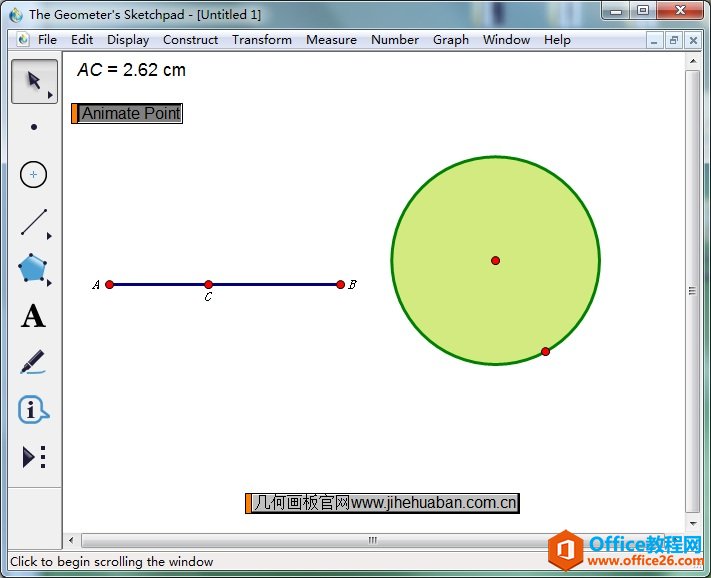Image resolution: width=711 pixels, height=578 pixels.
Task: Open the Measure menu
Action: pos(331,40)
